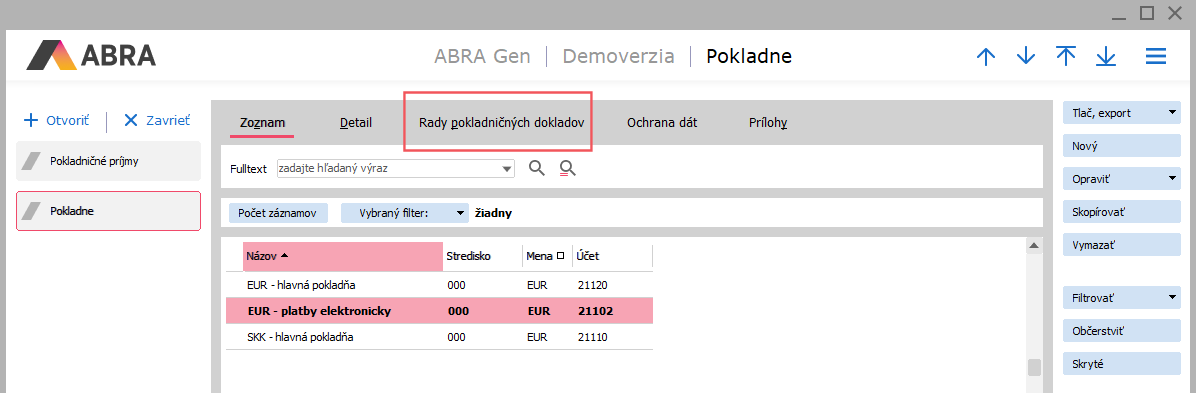Click Účet column header
1196x393 pixels.
pos(612,256)
